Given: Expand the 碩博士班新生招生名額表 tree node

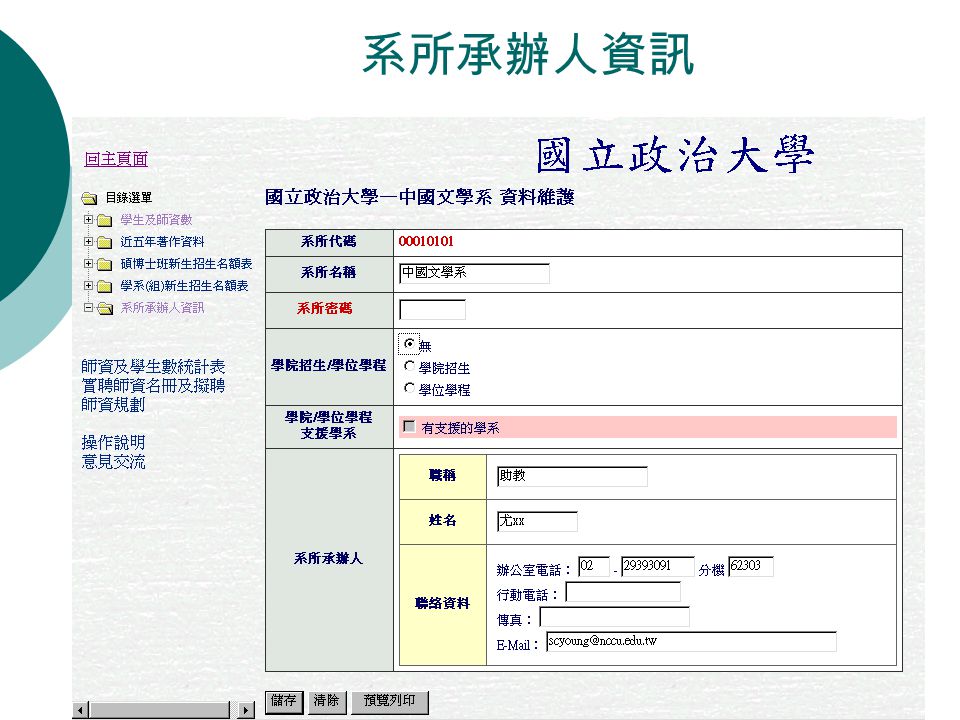Looking at the screenshot, I should pos(88,263).
